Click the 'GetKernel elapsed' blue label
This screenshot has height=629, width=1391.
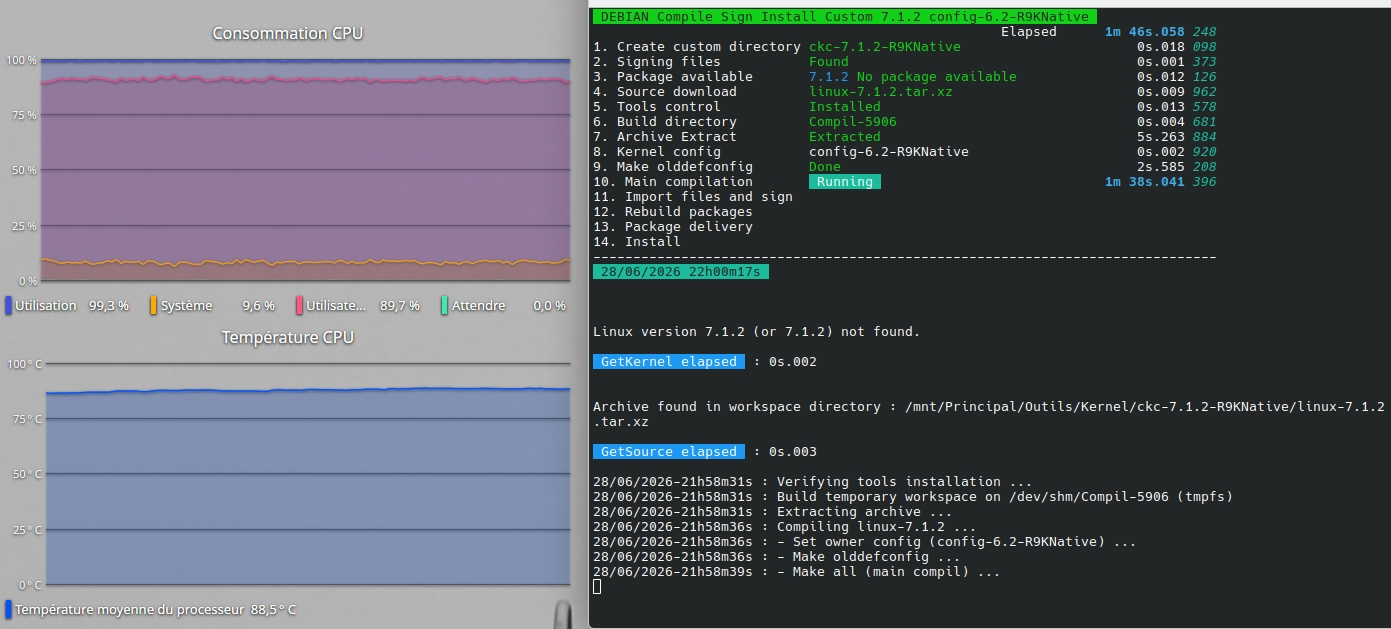[x=669, y=362]
